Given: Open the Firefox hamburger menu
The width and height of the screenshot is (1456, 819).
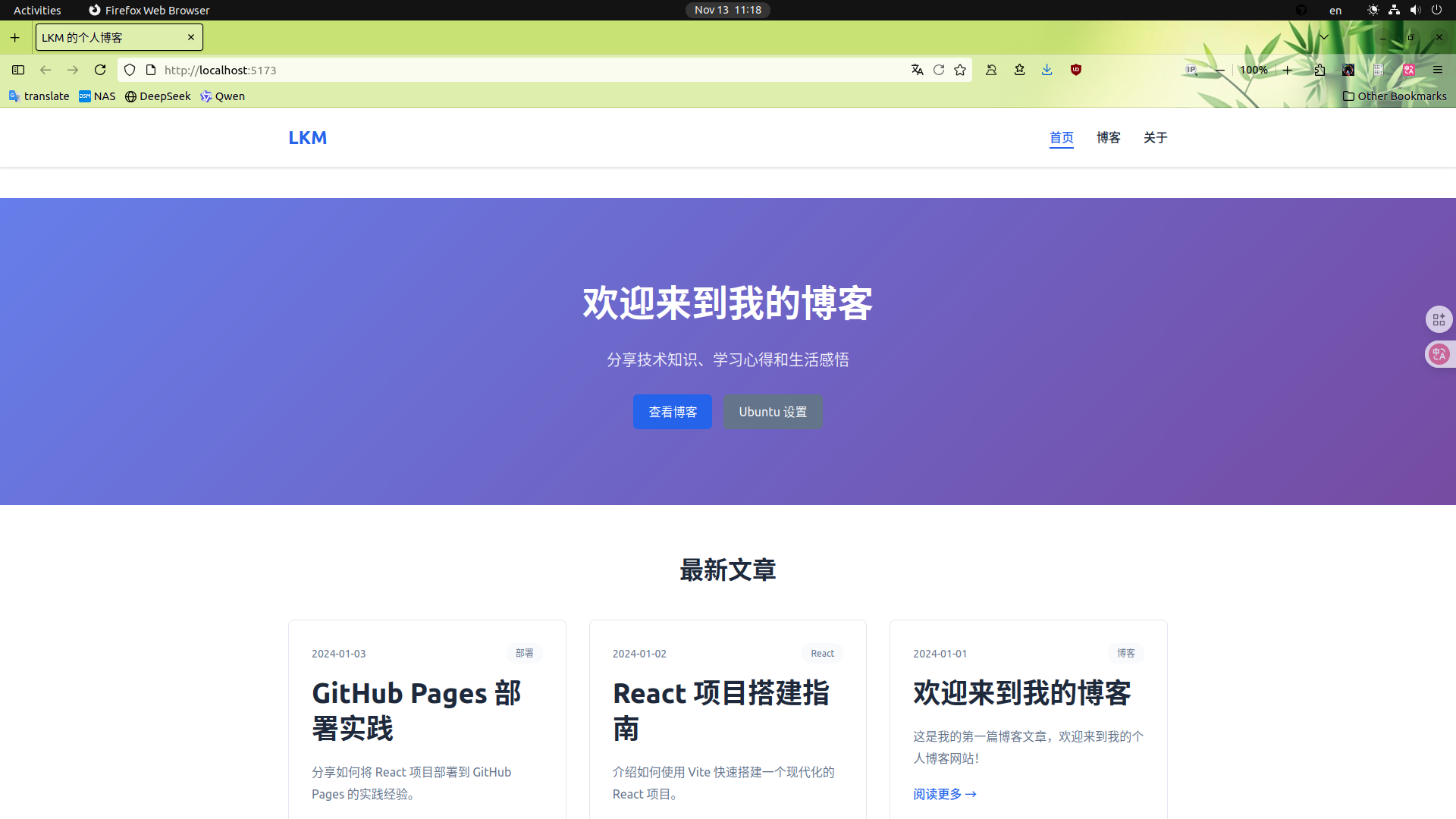Looking at the screenshot, I should 1438,70.
